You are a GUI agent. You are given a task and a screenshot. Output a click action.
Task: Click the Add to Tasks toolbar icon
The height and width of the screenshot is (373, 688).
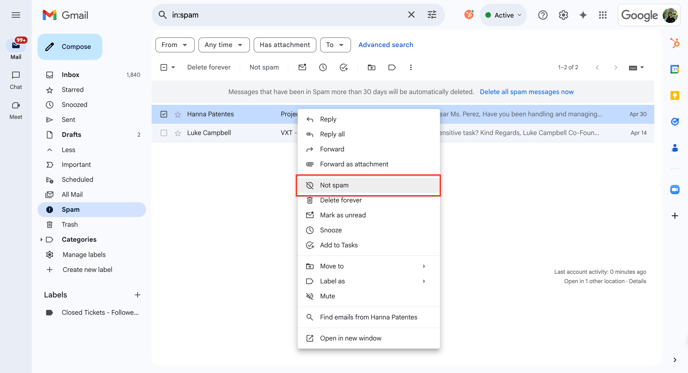344,68
